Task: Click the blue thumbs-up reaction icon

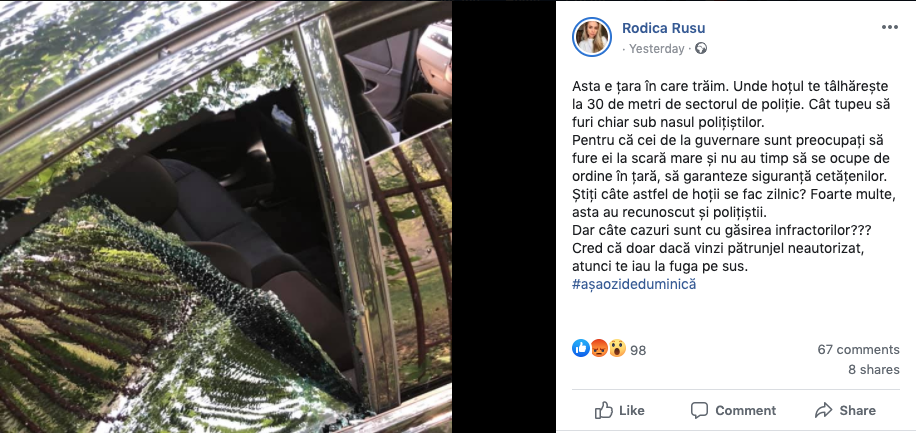Action: coord(581,348)
